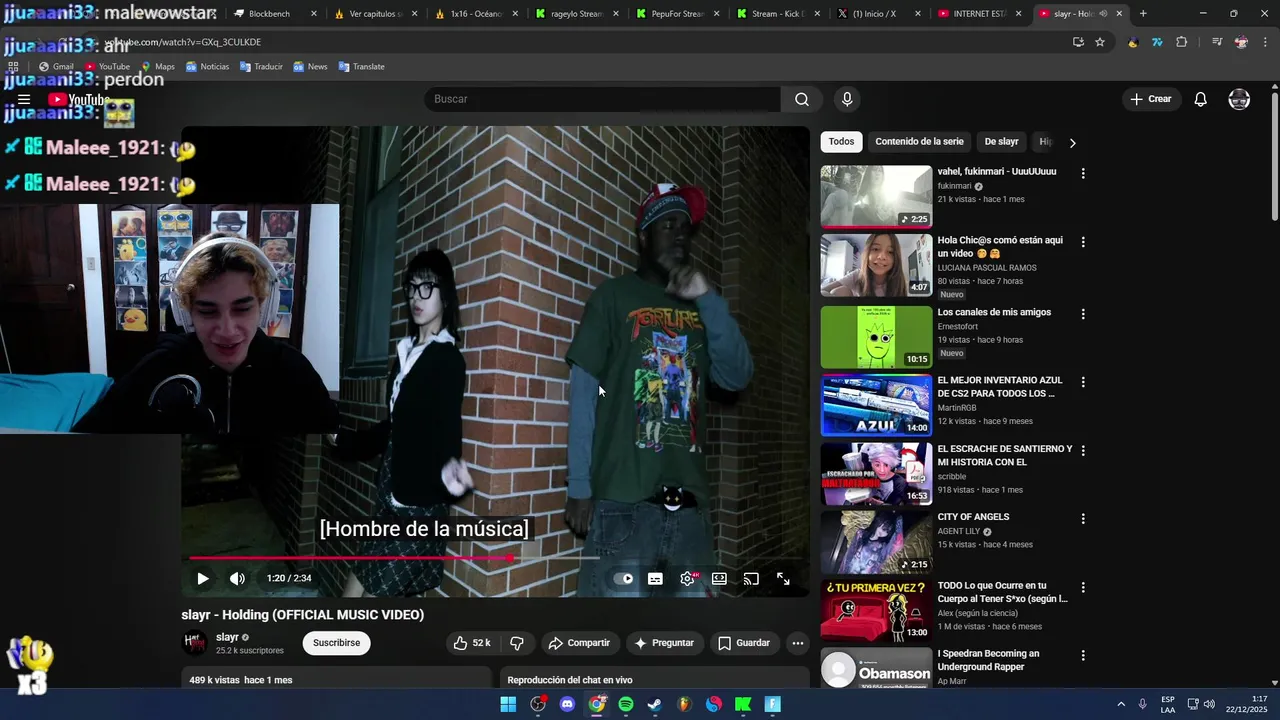Click the Preguntar button
Viewport: 1280px width, 720px height.
click(x=664, y=643)
